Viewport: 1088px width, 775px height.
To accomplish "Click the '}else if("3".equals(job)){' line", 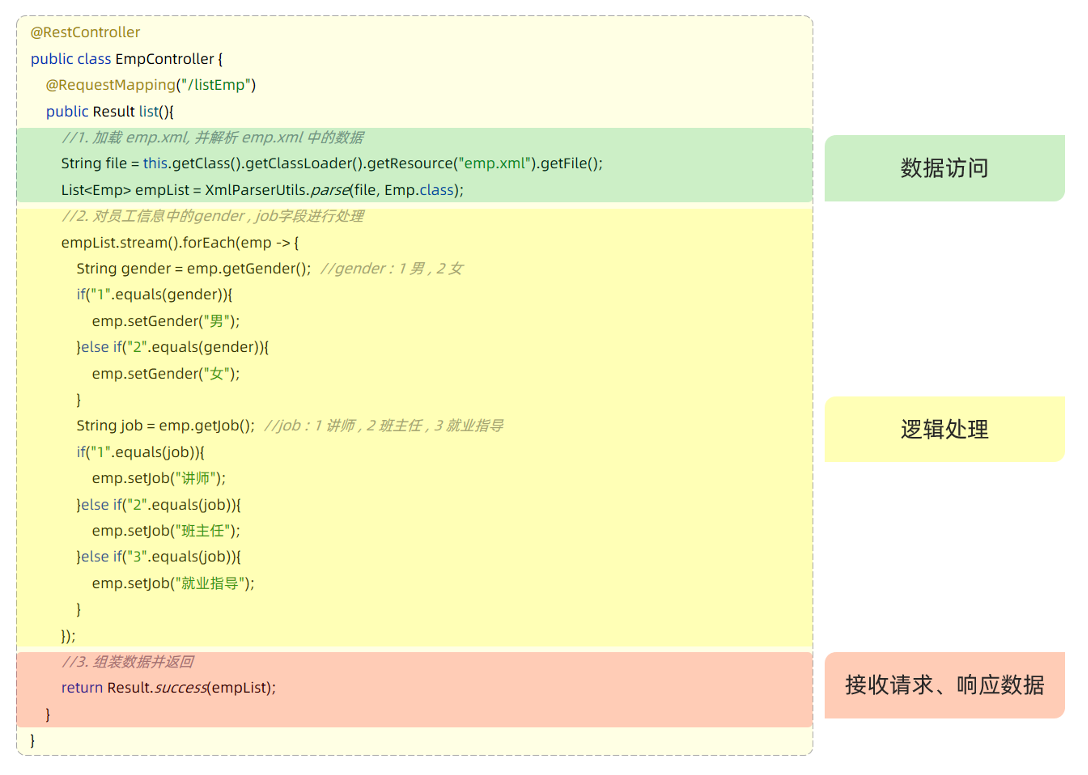I will point(159,556).
